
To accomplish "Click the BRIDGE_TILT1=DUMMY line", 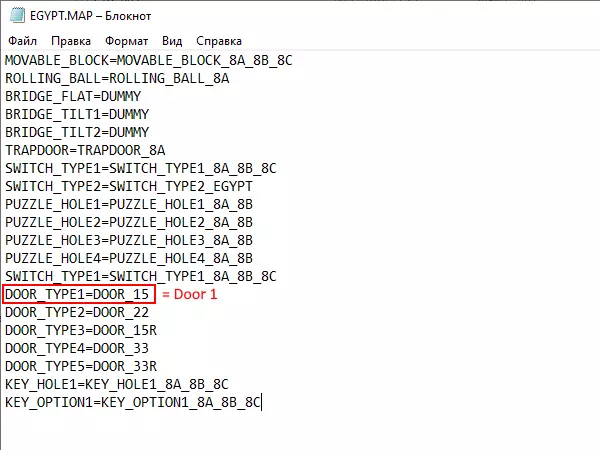I will tap(77, 114).
